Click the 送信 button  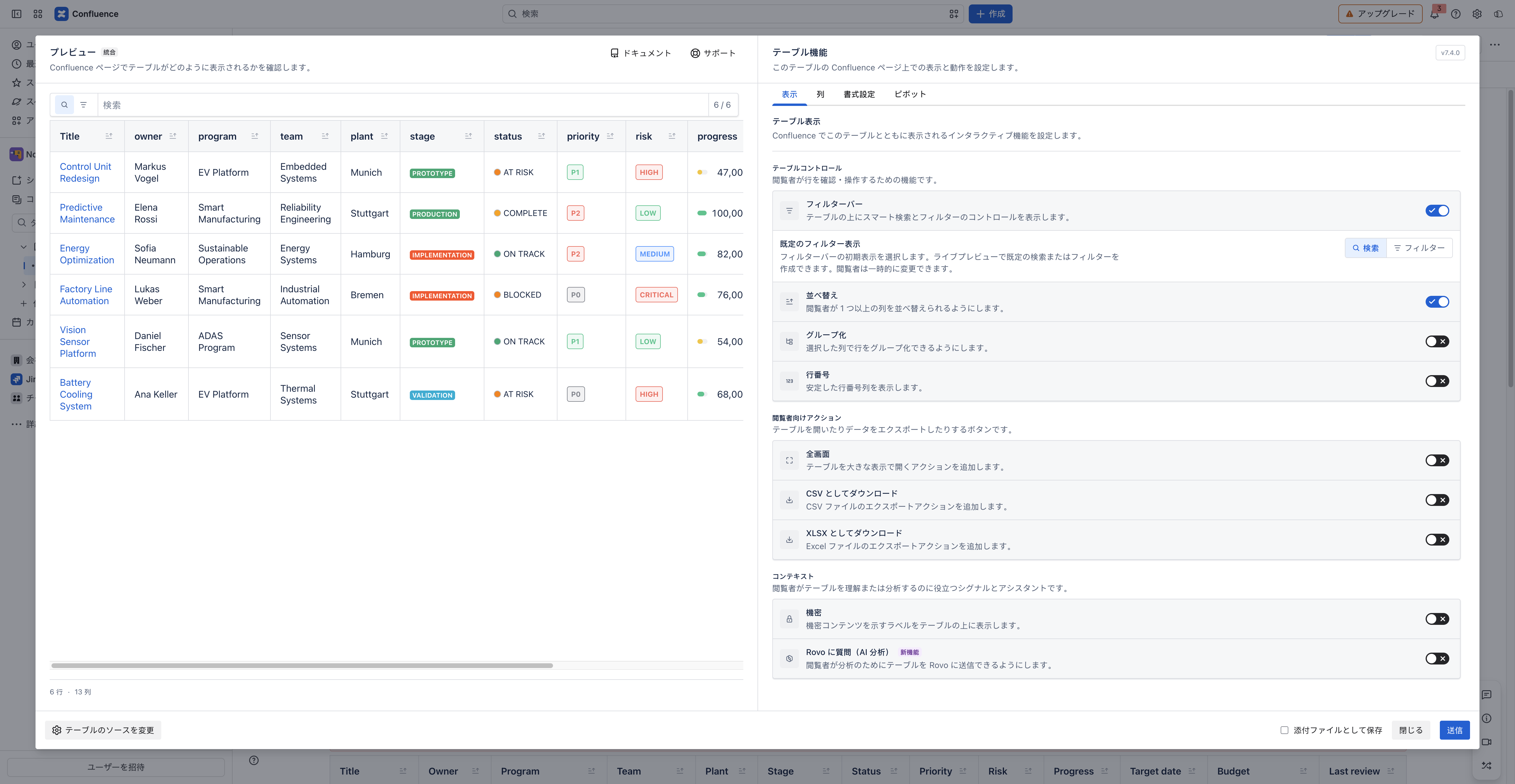[x=1454, y=730]
